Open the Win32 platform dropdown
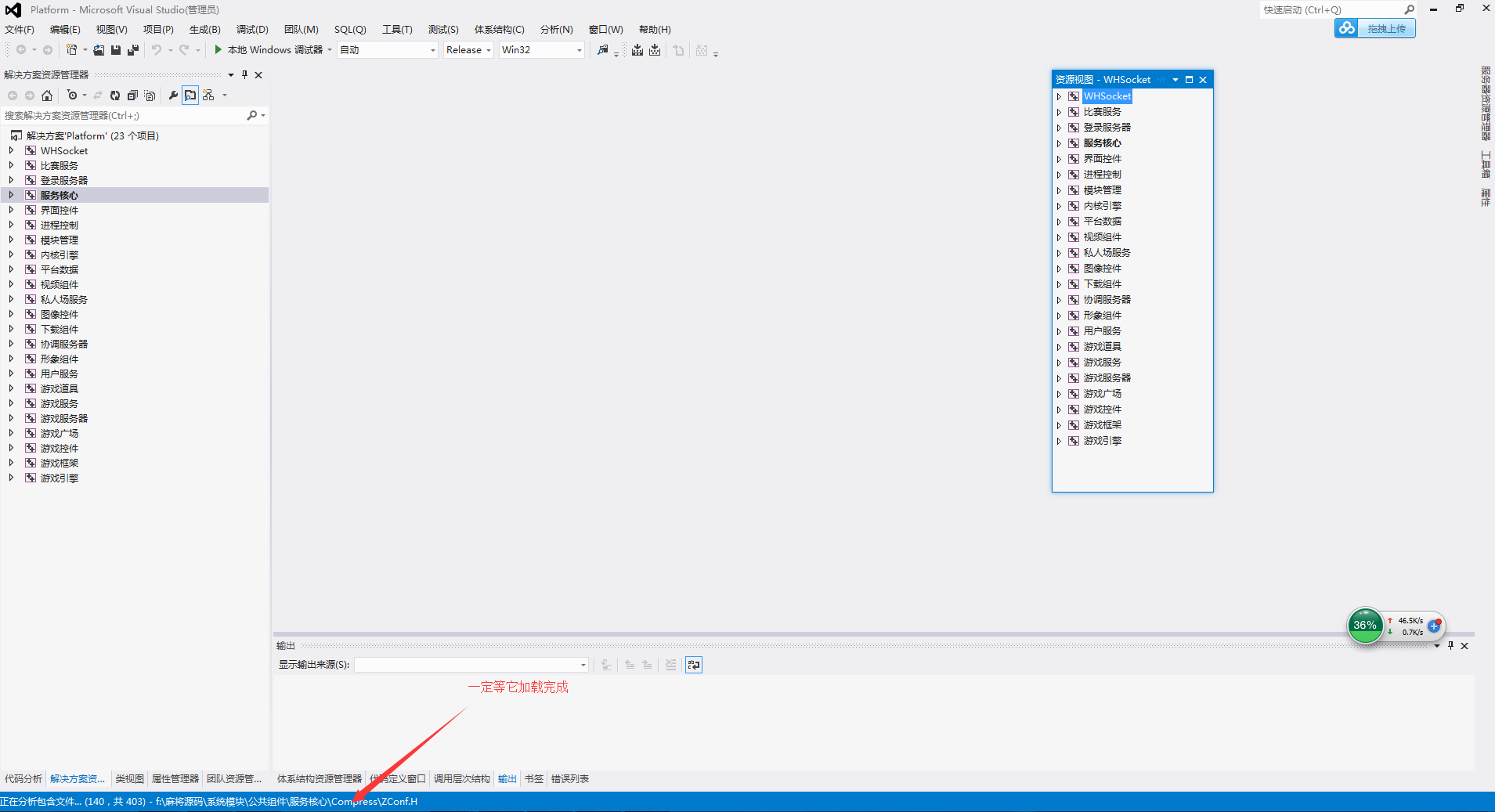This screenshot has width=1495, height=812. (x=542, y=50)
